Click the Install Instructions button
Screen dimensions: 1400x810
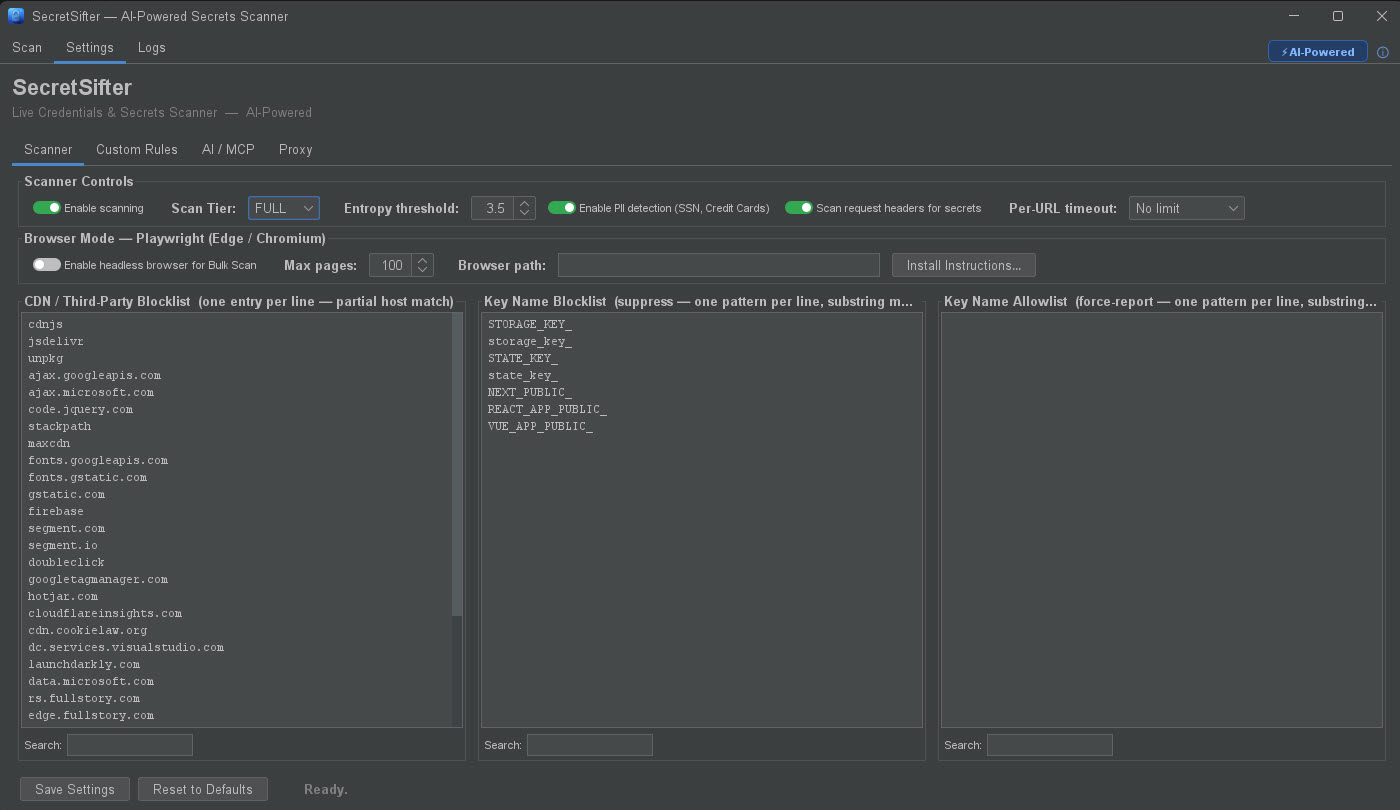(x=964, y=265)
